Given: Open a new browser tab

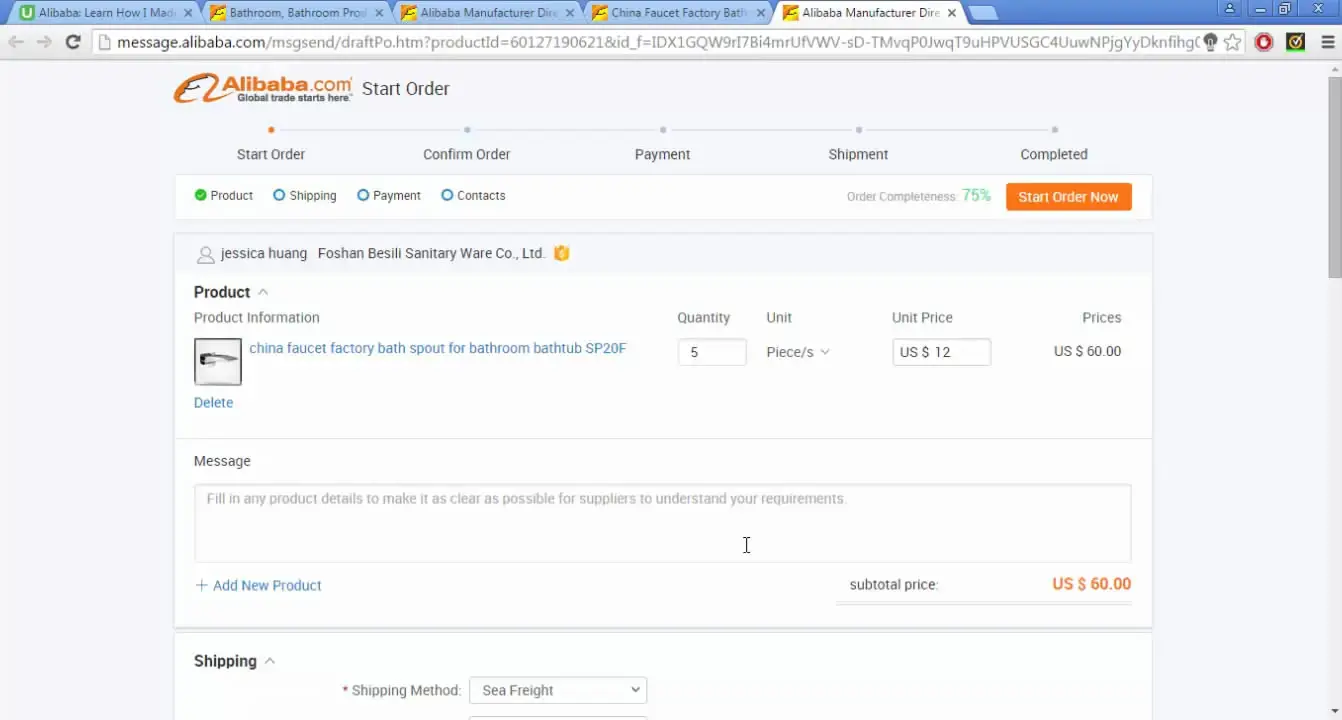Looking at the screenshot, I should (x=984, y=13).
